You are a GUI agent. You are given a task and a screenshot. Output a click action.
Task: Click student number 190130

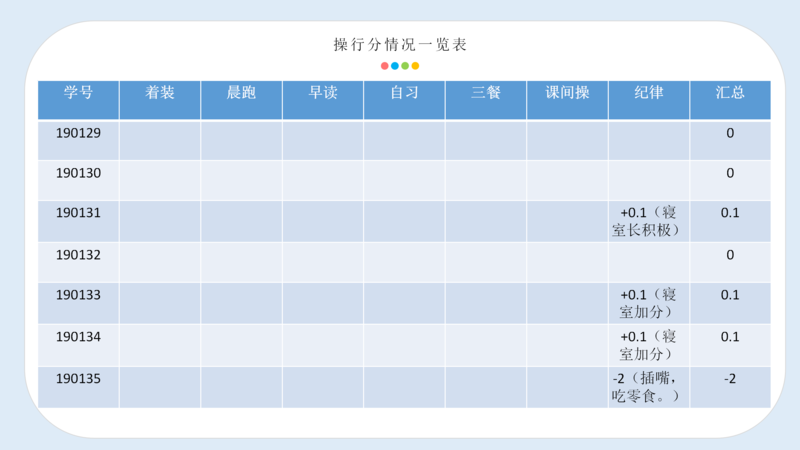pos(79,173)
